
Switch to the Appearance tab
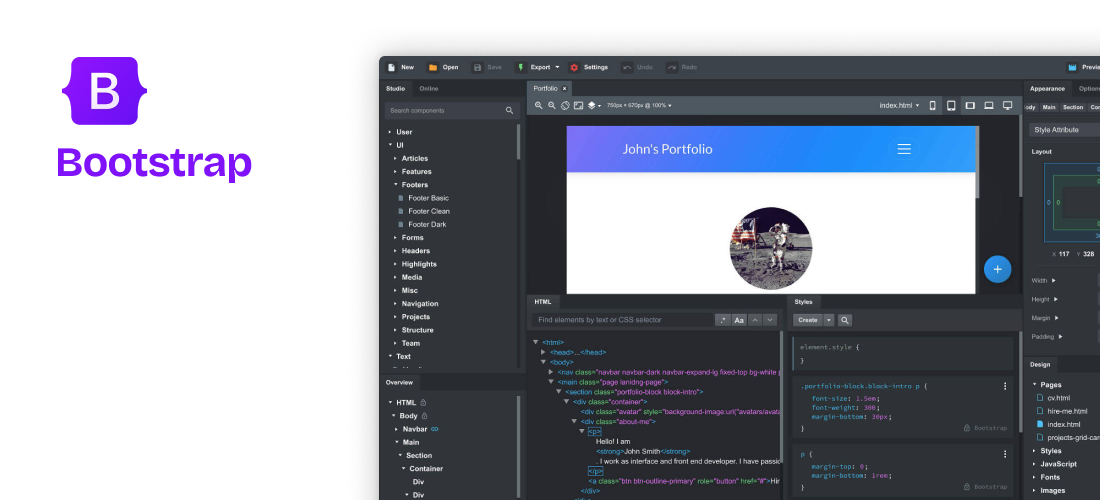click(x=1047, y=88)
